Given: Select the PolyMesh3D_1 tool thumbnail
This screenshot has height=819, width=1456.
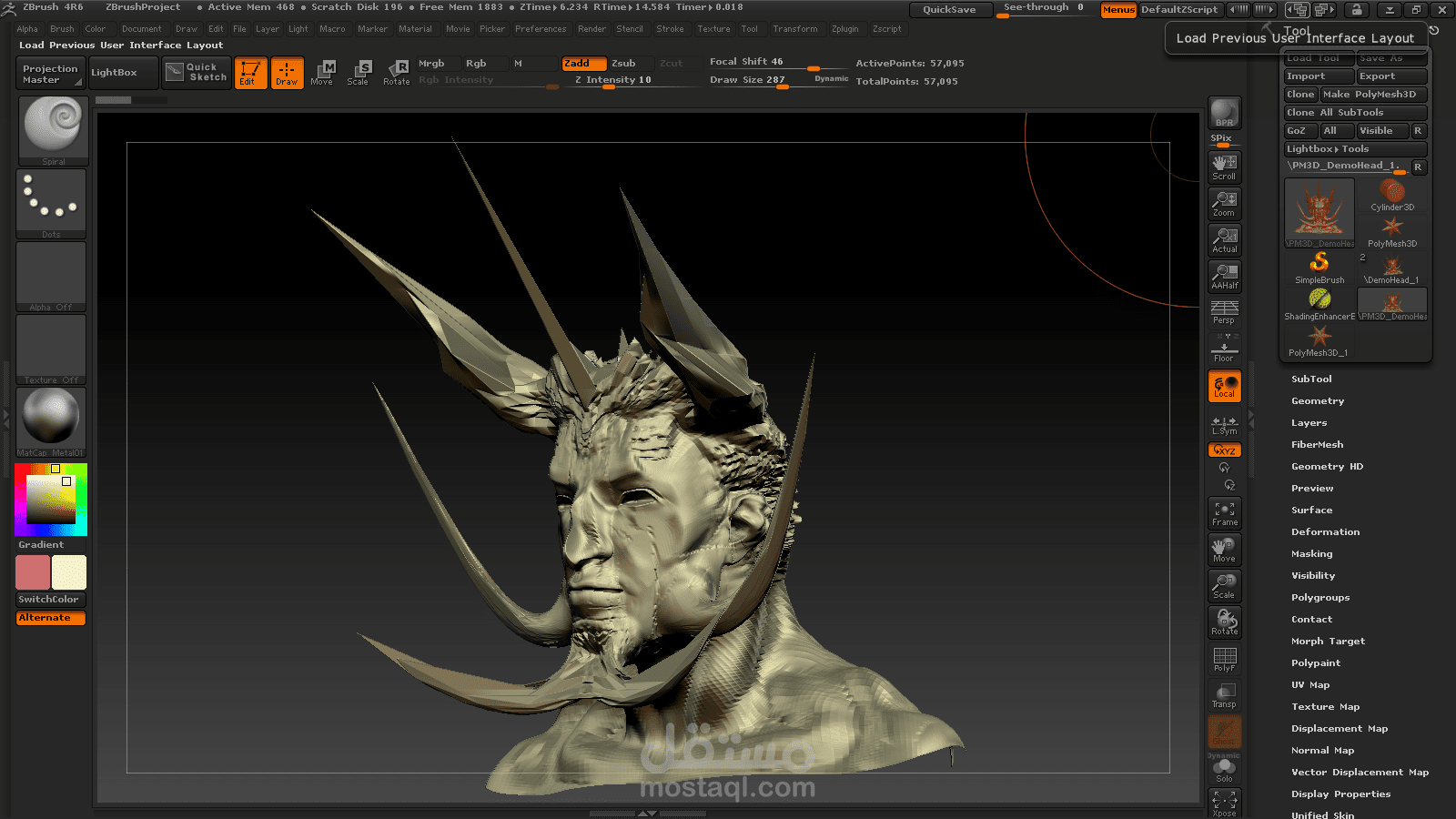Looking at the screenshot, I should tap(1319, 339).
